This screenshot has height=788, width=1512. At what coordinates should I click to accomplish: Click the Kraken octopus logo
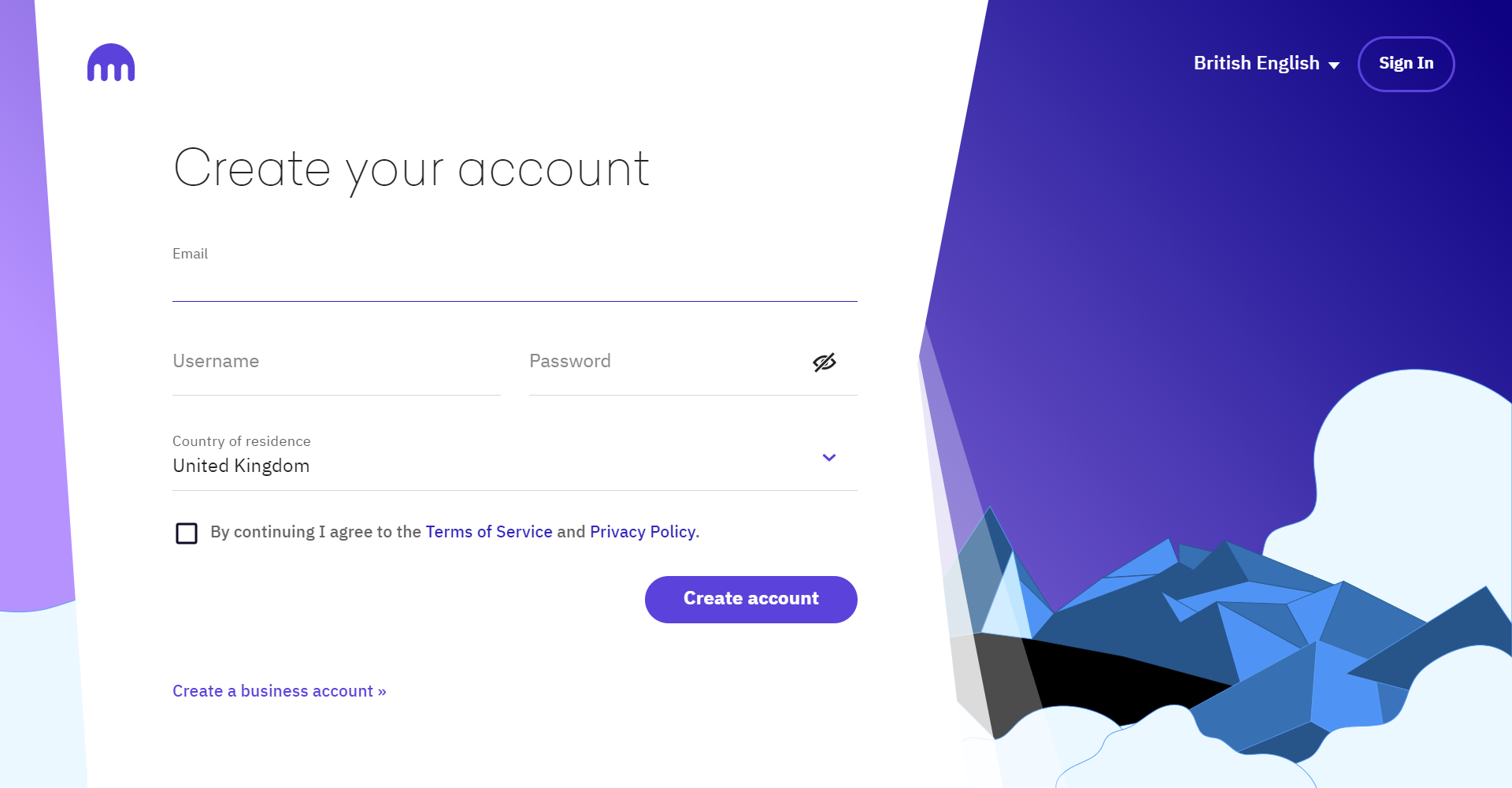pos(111,64)
